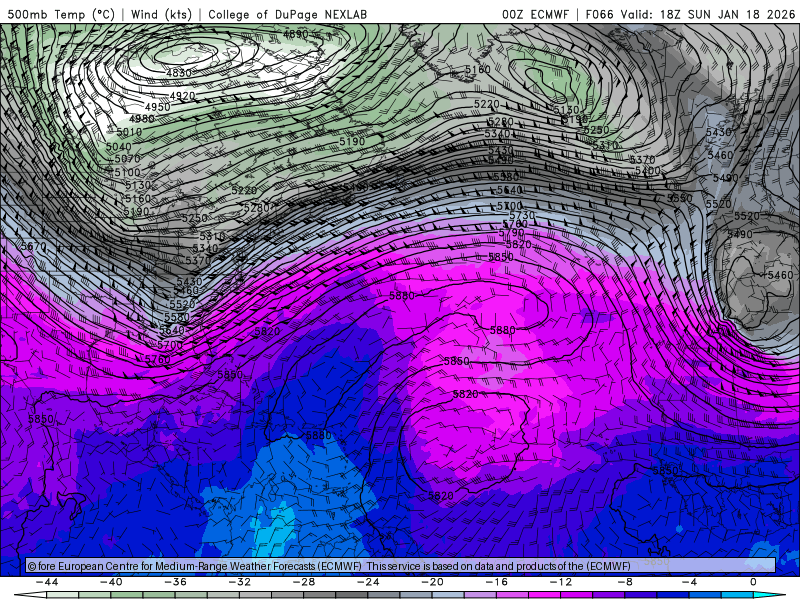Click the -44 colorbar tick label
The height and width of the screenshot is (600, 800).
click(x=47, y=582)
